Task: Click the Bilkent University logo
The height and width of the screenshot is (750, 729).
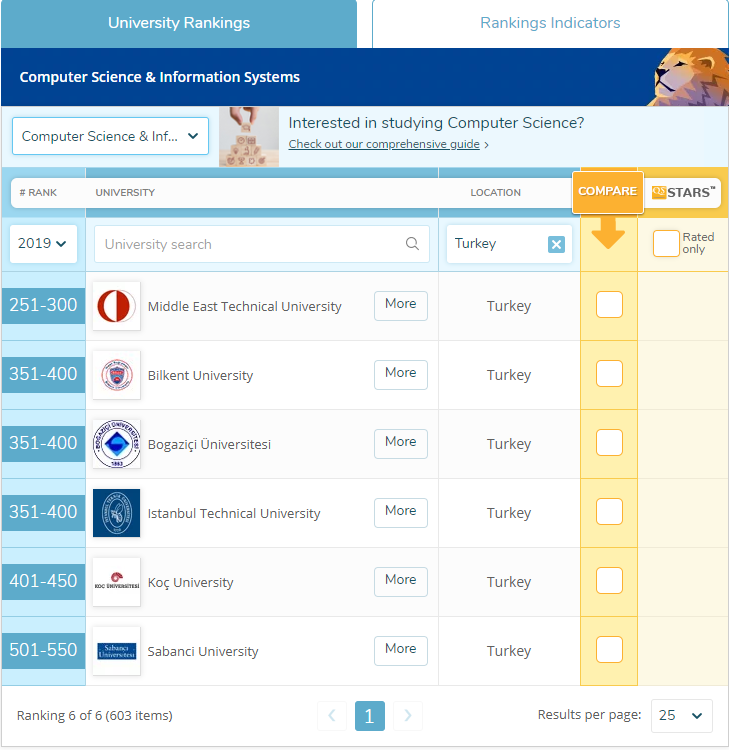Action: coord(116,375)
